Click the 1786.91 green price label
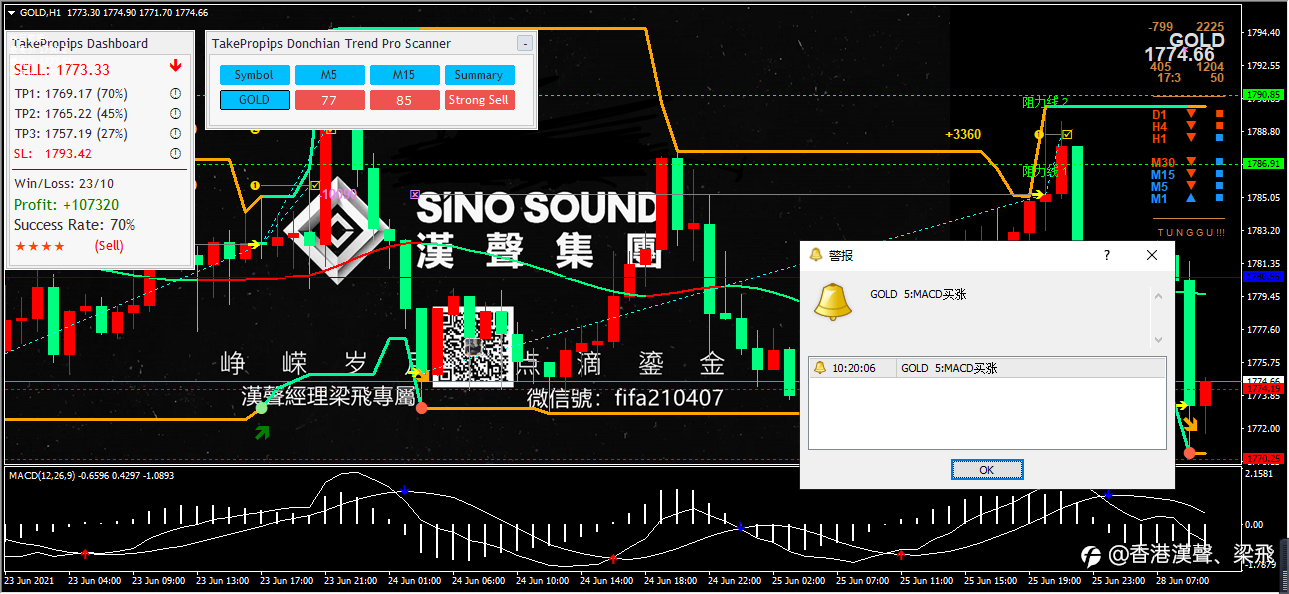This screenshot has height=594, width=1289. coord(1262,163)
